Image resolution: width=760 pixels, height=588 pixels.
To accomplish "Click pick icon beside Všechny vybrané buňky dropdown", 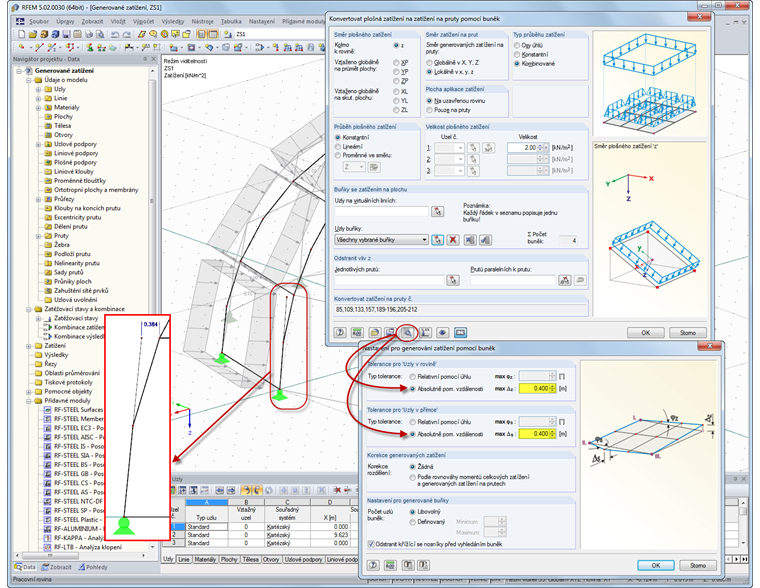I will 437,239.
